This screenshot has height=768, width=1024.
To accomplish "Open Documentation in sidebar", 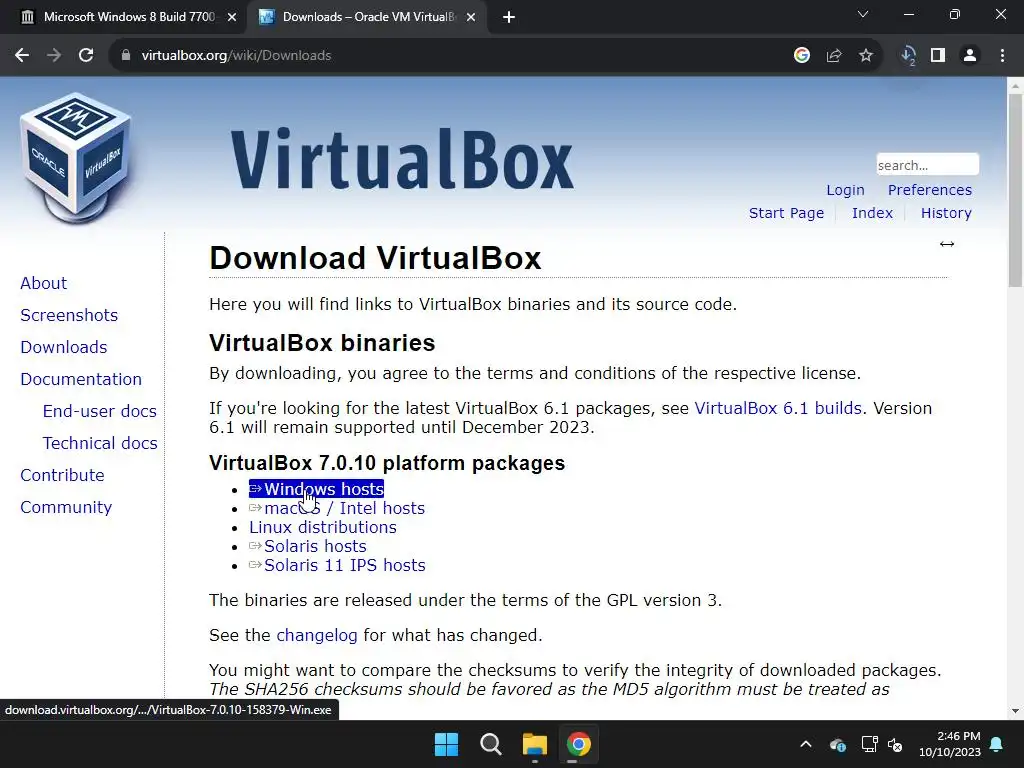I will pyautogui.click(x=81, y=379).
